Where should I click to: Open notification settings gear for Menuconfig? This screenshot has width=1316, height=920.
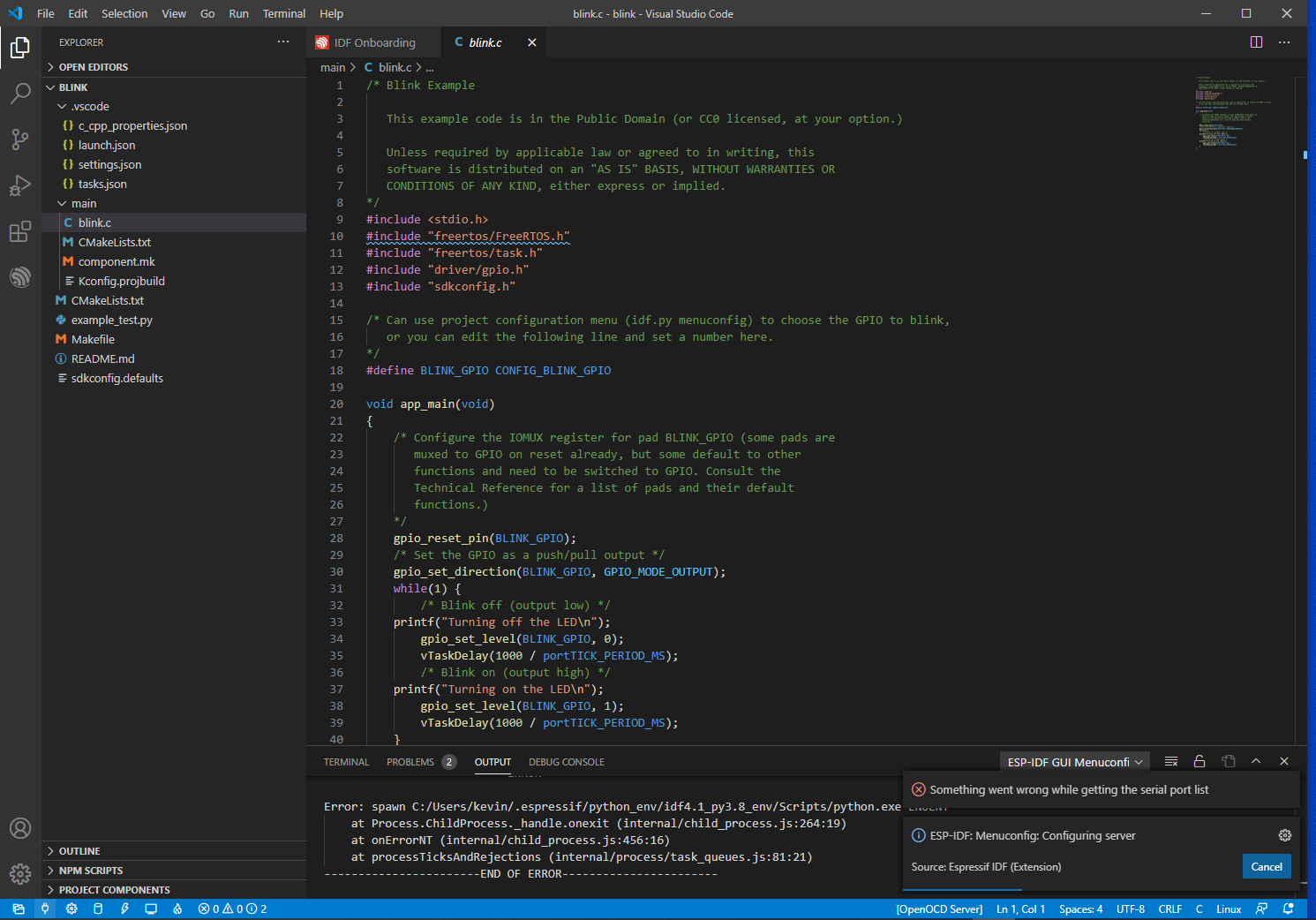coord(1285,835)
